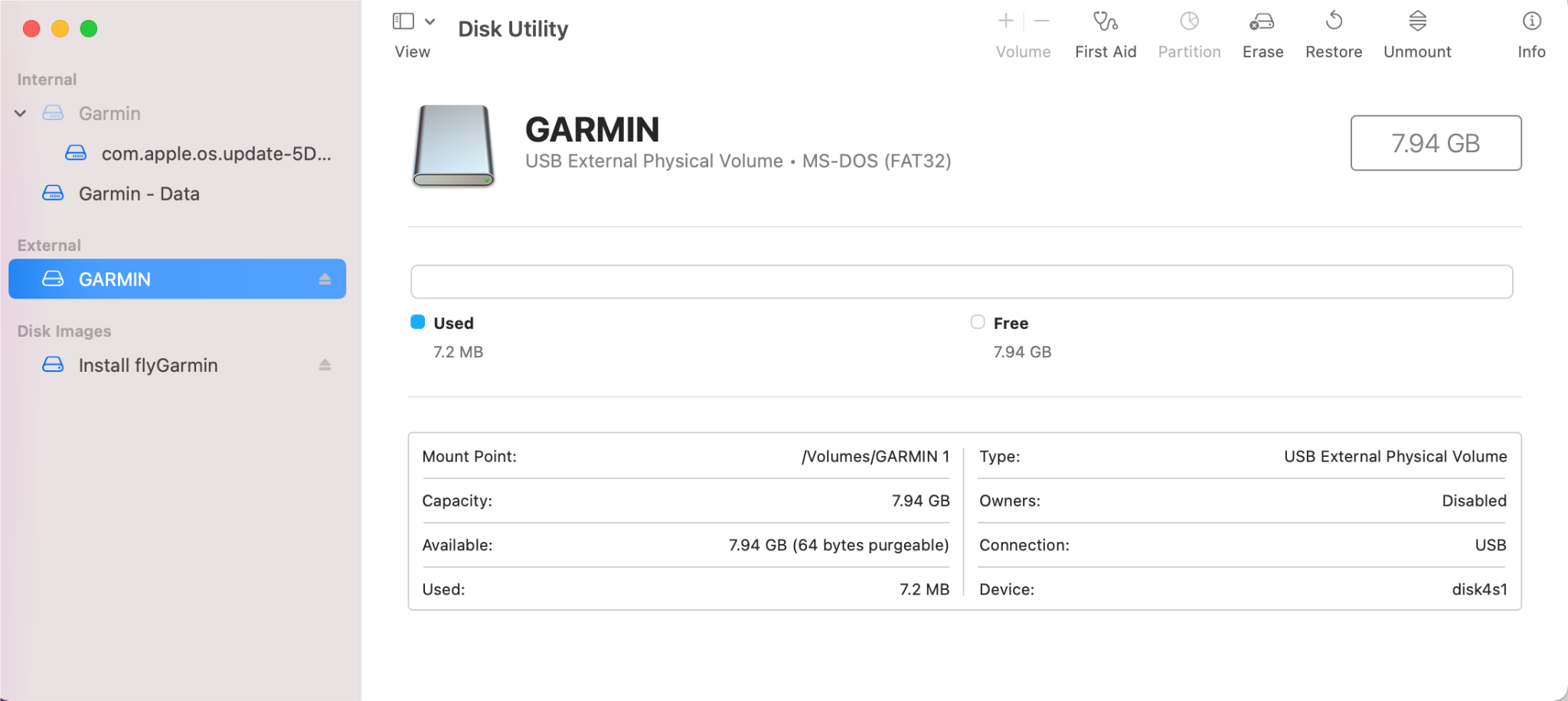This screenshot has width=1568, height=701.
Task: Open the Restore tool
Action: [1333, 31]
